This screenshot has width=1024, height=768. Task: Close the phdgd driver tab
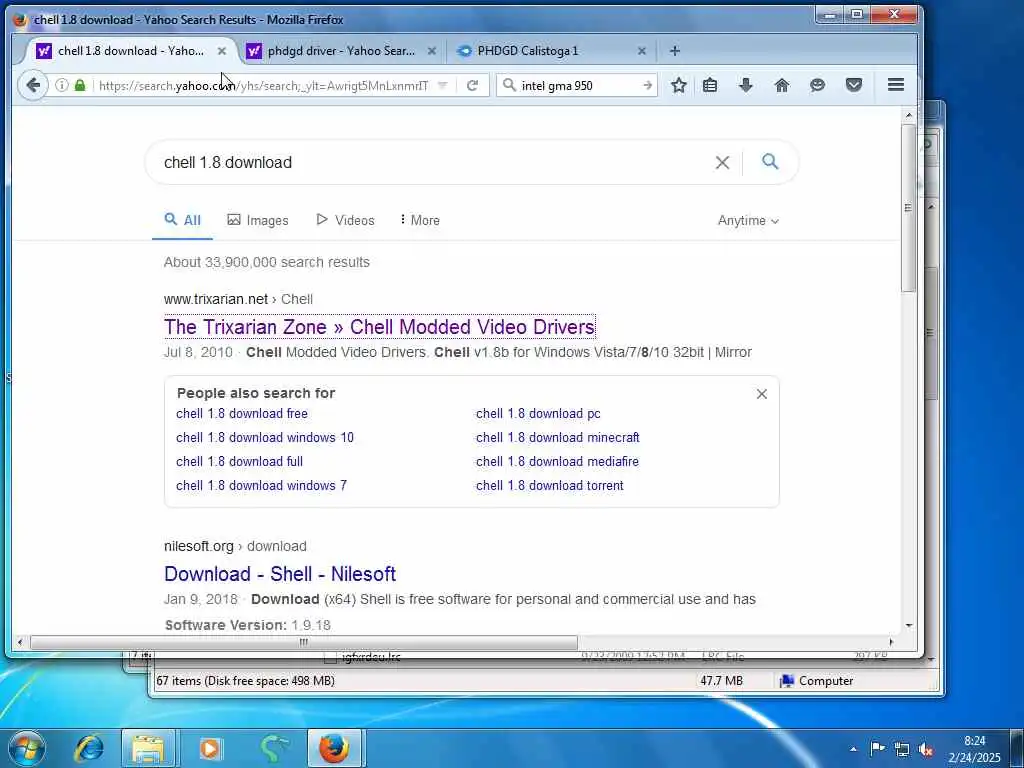pyautogui.click(x=432, y=51)
